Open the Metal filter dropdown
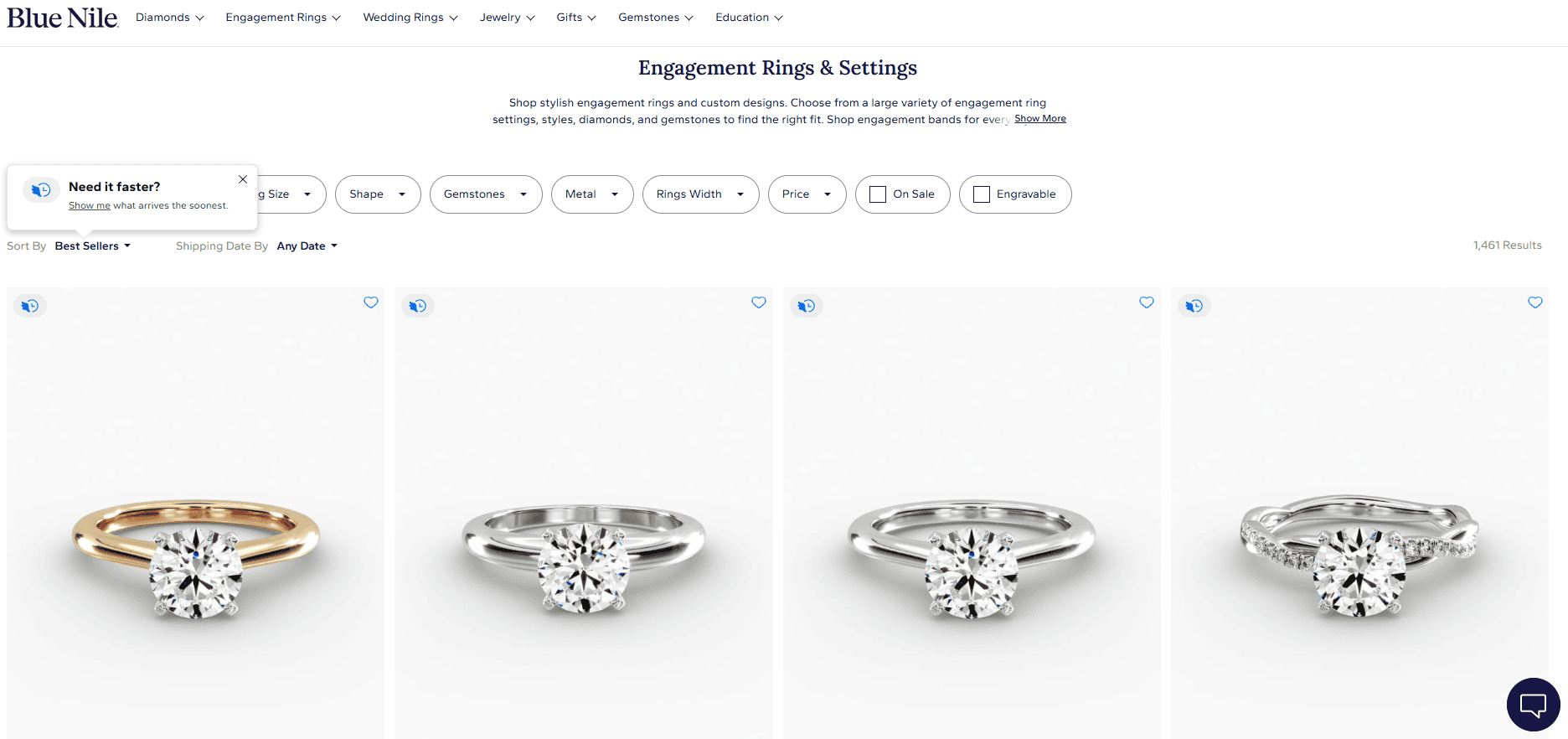Image resolution: width=1568 pixels, height=739 pixels. pos(592,194)
